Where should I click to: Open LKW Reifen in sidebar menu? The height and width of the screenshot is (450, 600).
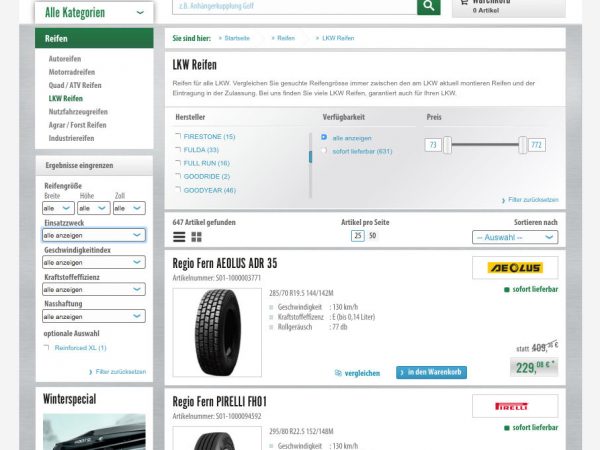click(65, 98)
